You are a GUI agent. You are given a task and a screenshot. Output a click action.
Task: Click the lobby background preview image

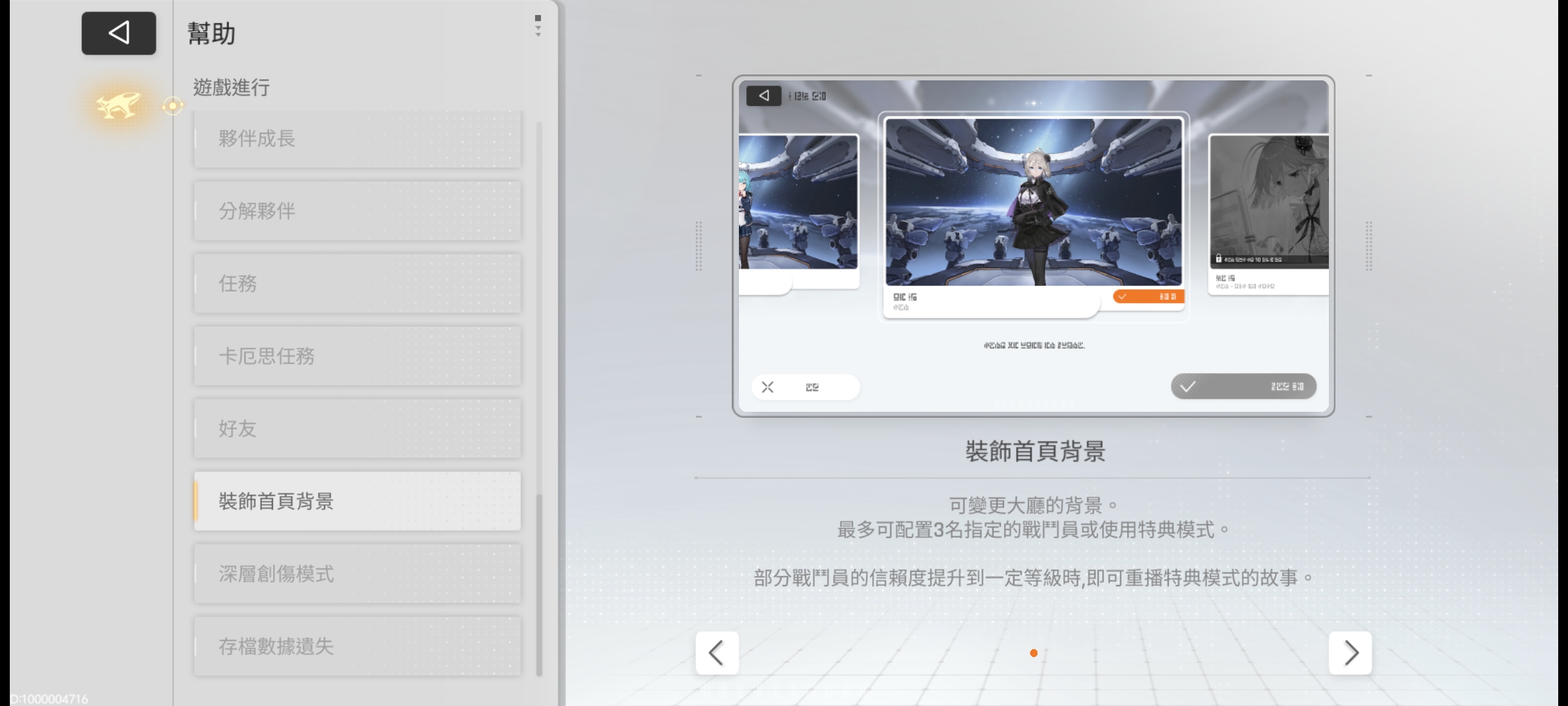[x=1033, y=246]
